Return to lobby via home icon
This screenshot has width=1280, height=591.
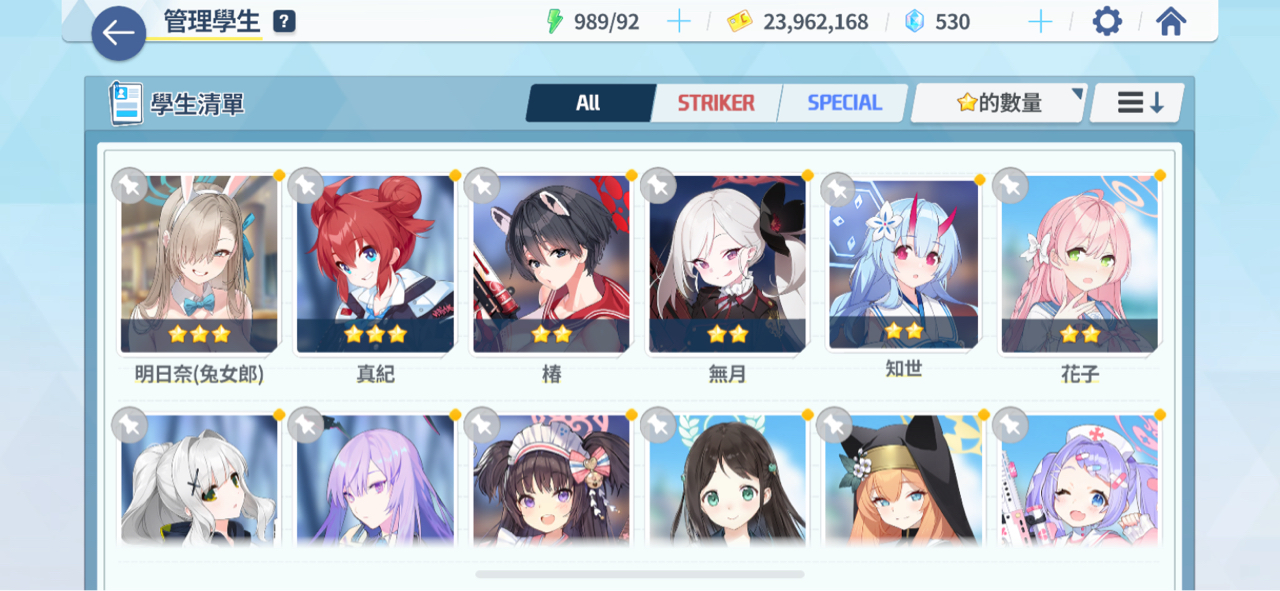coord(1171,21)
